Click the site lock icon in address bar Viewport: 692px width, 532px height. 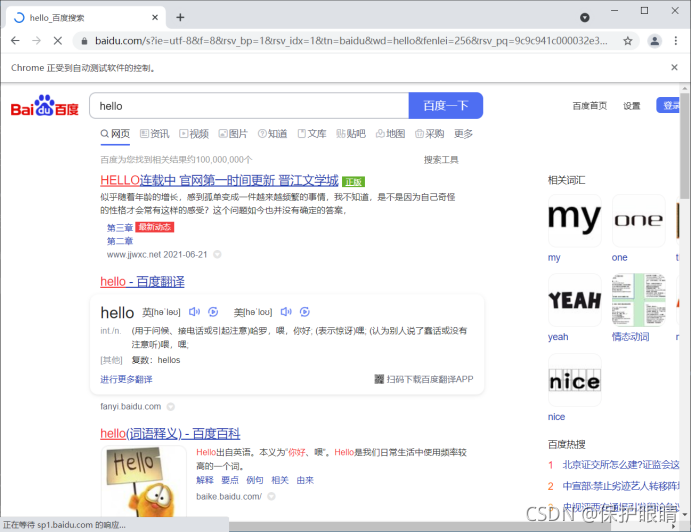pos(84,41)
